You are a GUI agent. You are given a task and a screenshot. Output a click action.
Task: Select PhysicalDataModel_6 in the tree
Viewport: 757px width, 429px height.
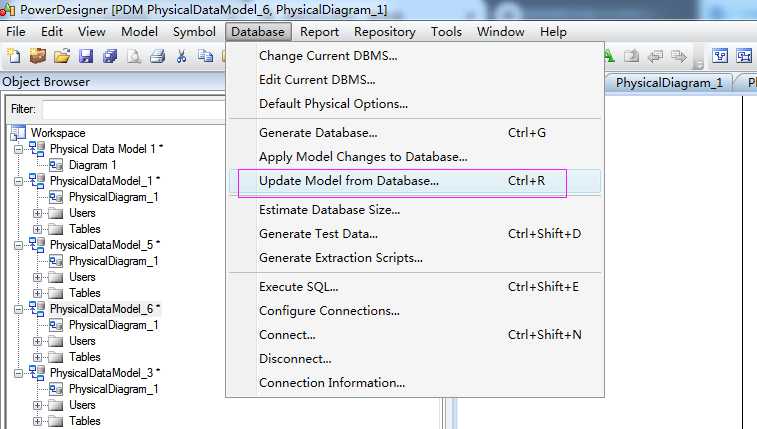coord(104,309)
